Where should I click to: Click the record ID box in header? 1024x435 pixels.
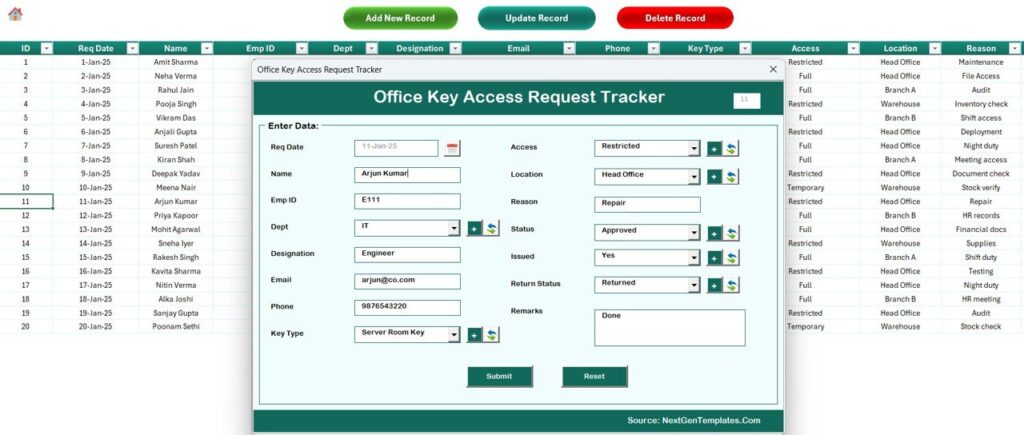tap(746, 101)
